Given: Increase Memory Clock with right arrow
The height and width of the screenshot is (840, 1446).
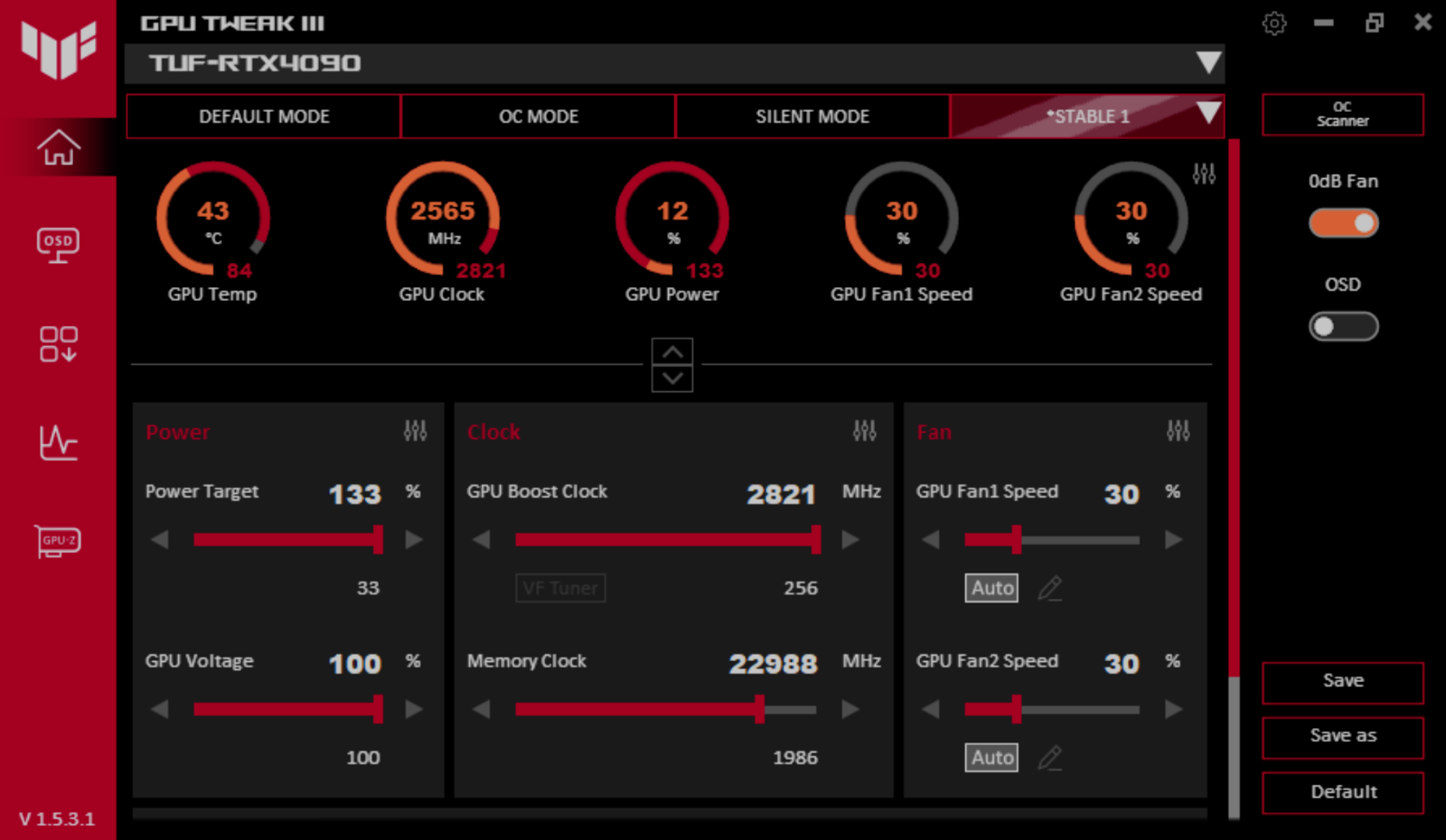Looking at the screenshot, I should point(850,710).
